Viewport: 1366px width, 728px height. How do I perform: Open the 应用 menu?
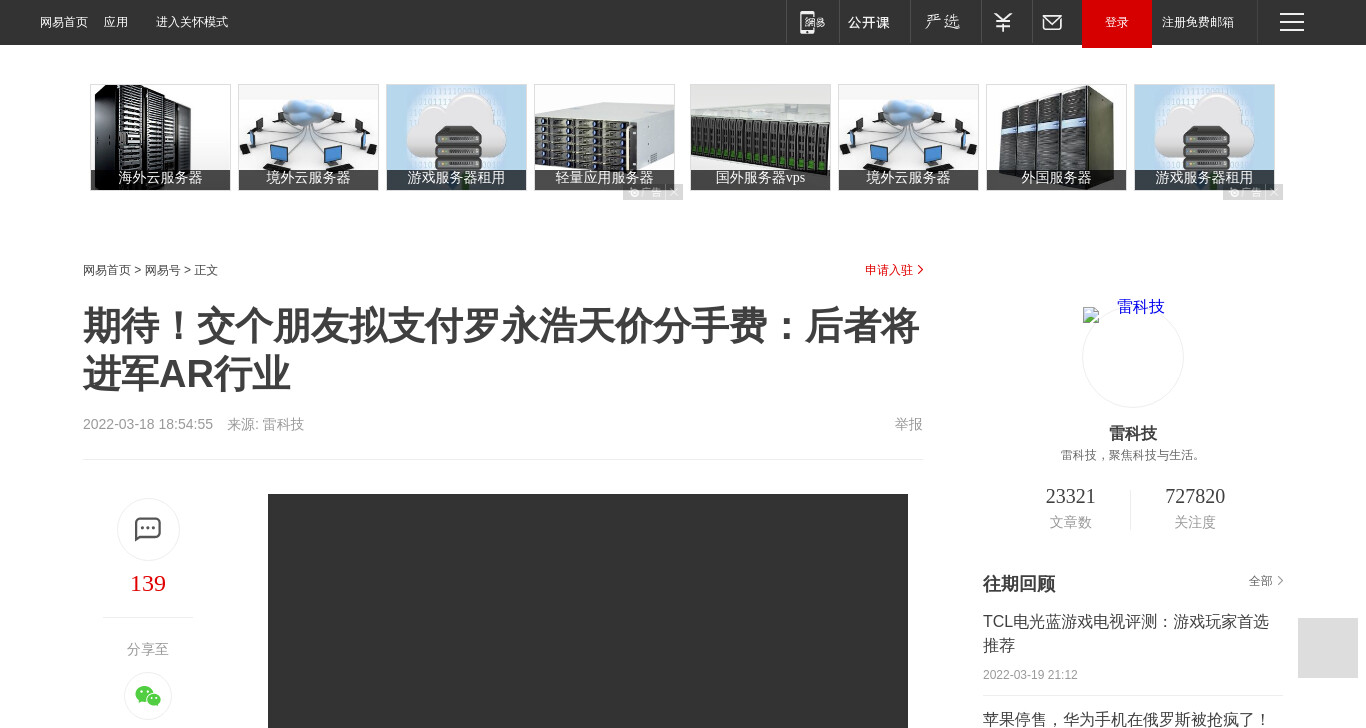pos(116,22)
